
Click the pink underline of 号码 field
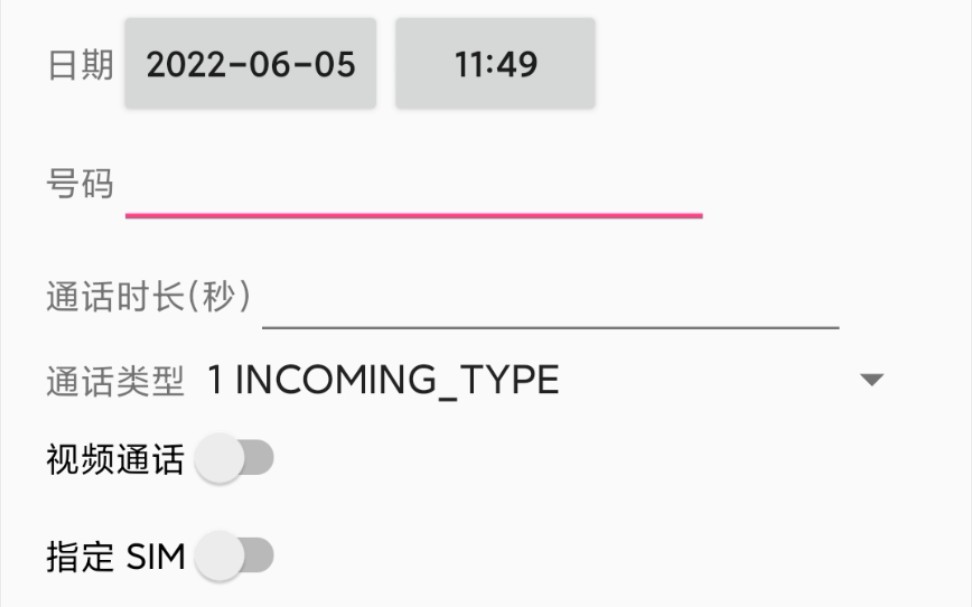click(413, 214)
